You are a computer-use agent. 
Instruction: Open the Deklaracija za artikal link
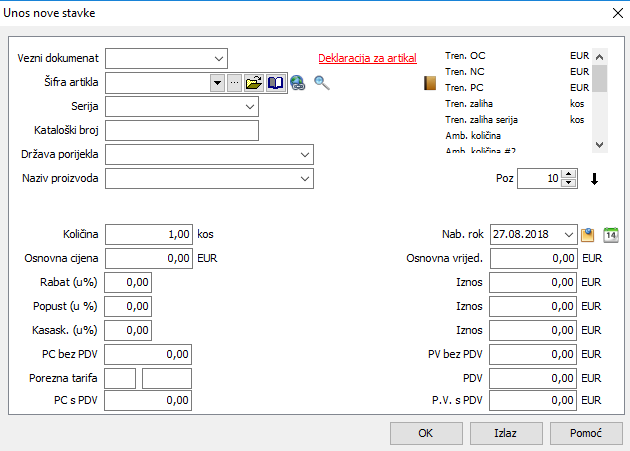(366, 58)
